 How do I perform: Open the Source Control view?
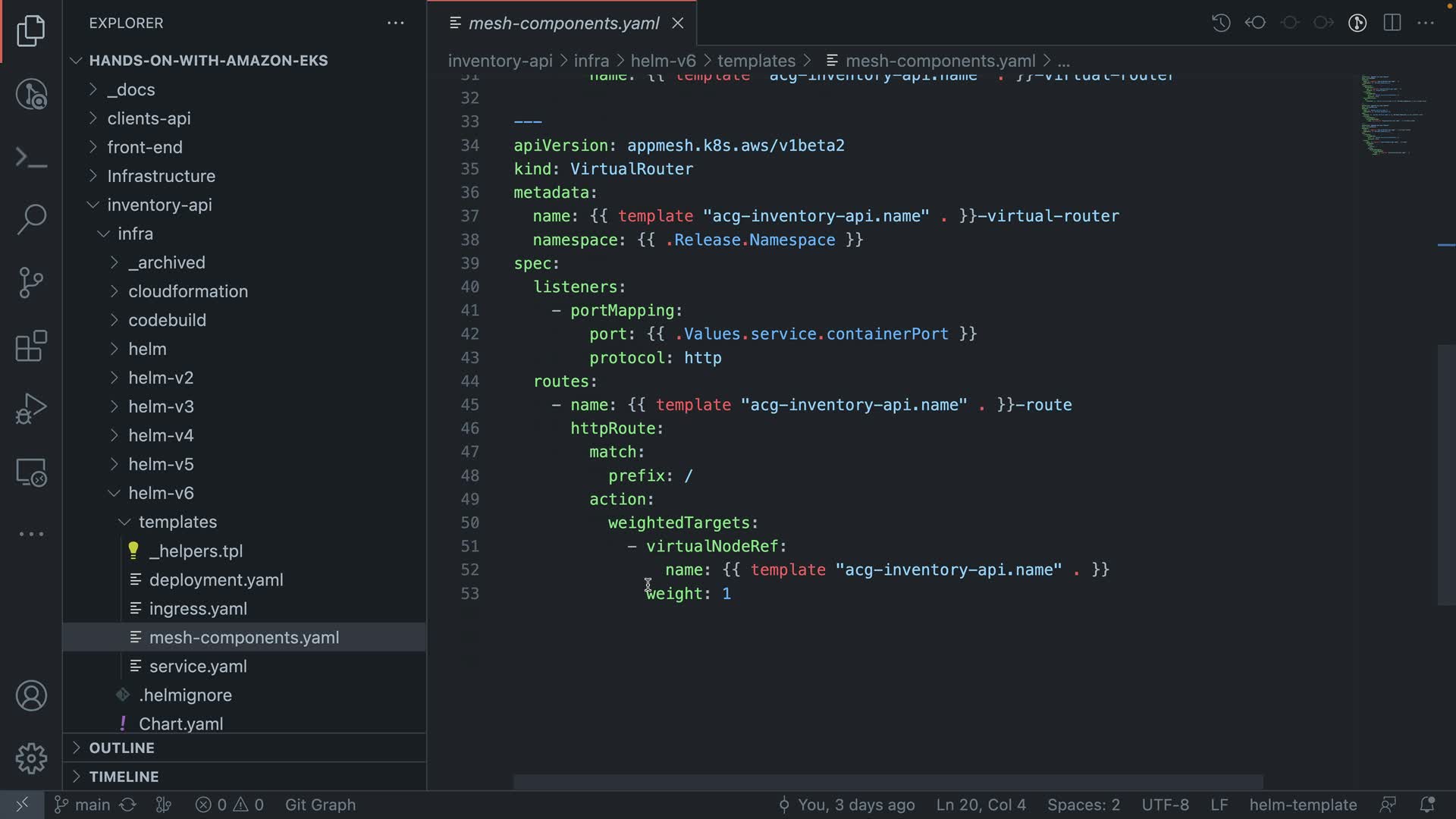pyautogui.click(x=31, y=282)
